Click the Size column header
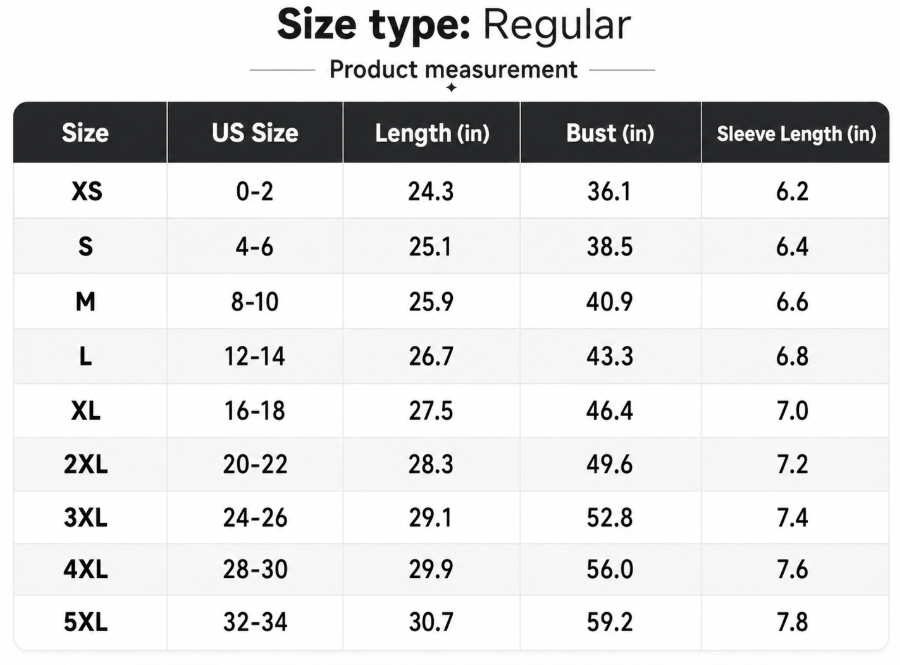This screenshot has width=900, height=665. [85, 133]
